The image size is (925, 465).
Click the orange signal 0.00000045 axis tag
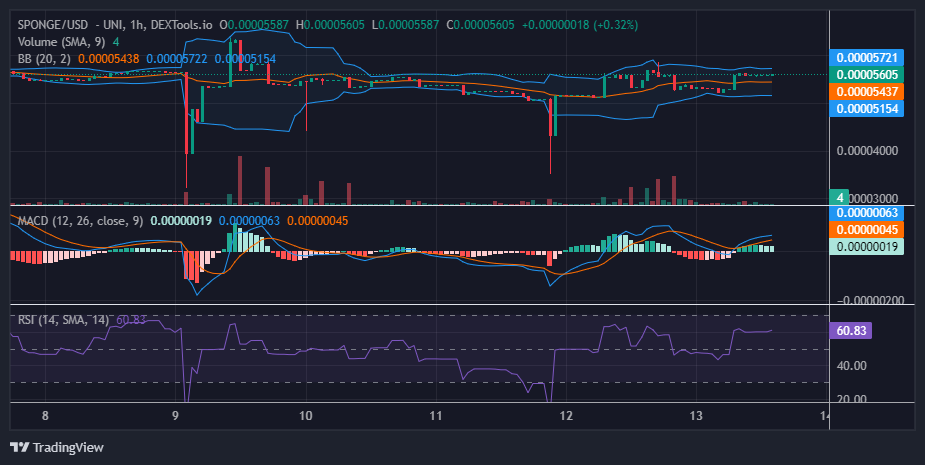(866, 230)
